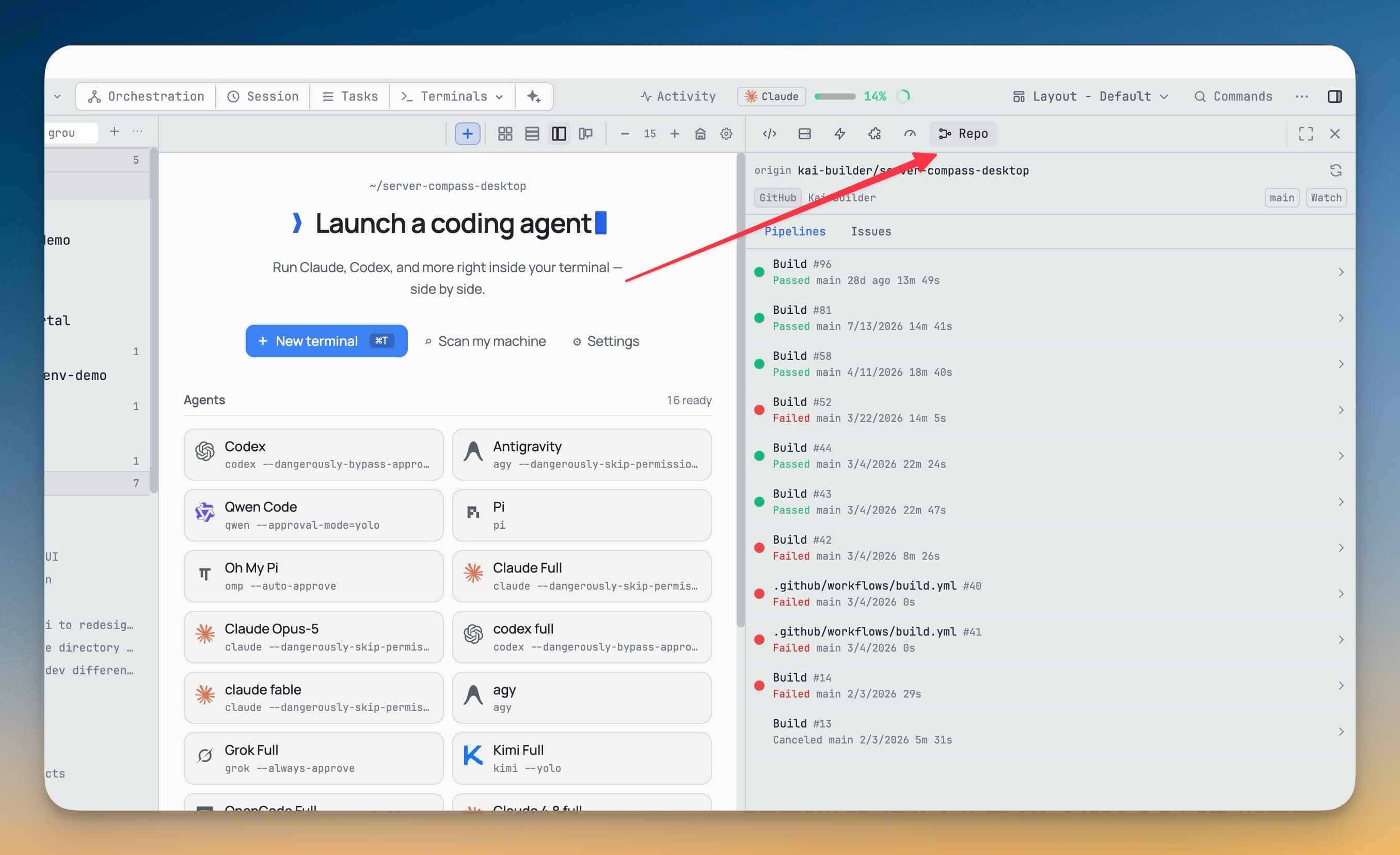This screenshot has height=855, width=1400.
Task: Close the Repo side panel
Action: [1334, 134]
